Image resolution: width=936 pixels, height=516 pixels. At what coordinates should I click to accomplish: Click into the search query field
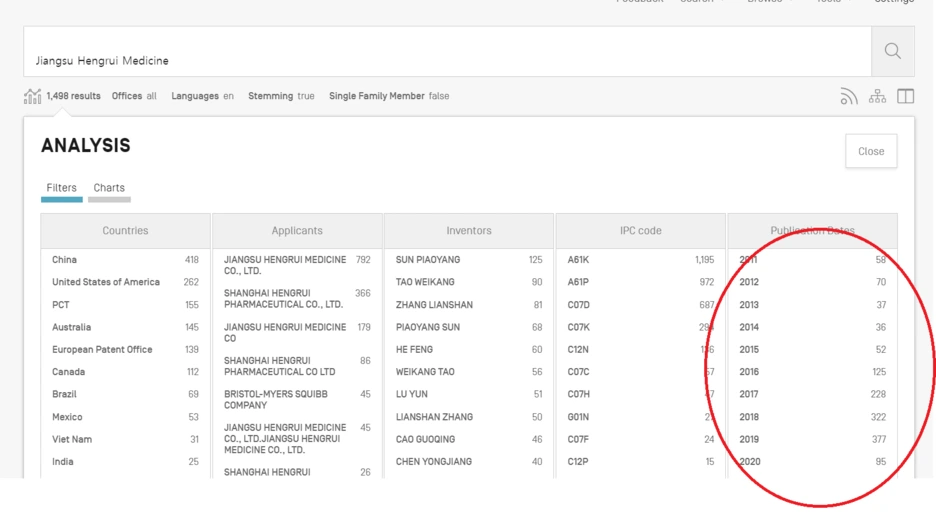(448, 51)
